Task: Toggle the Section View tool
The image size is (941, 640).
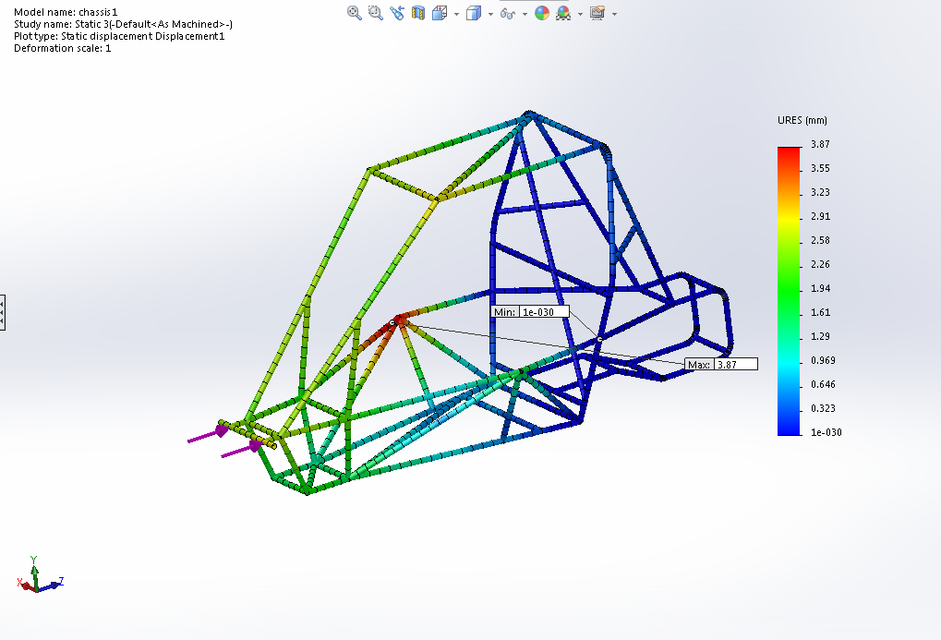Action: click(x=418, y=13)
